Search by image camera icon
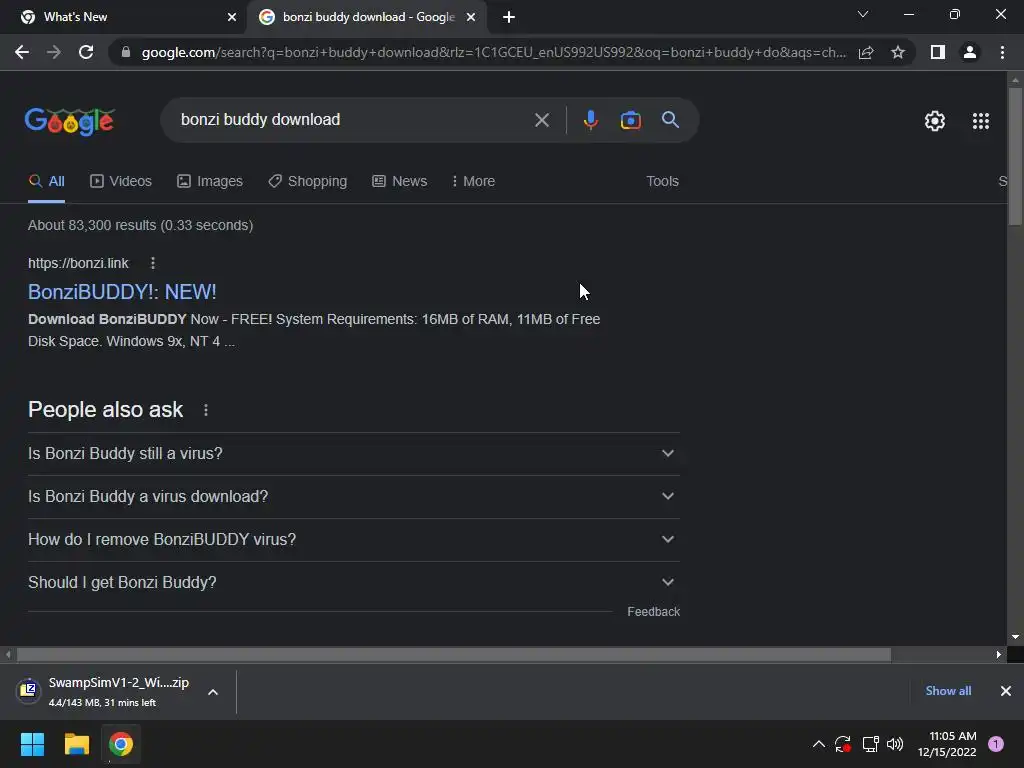The image size is (1024, 768). [630, 120]
